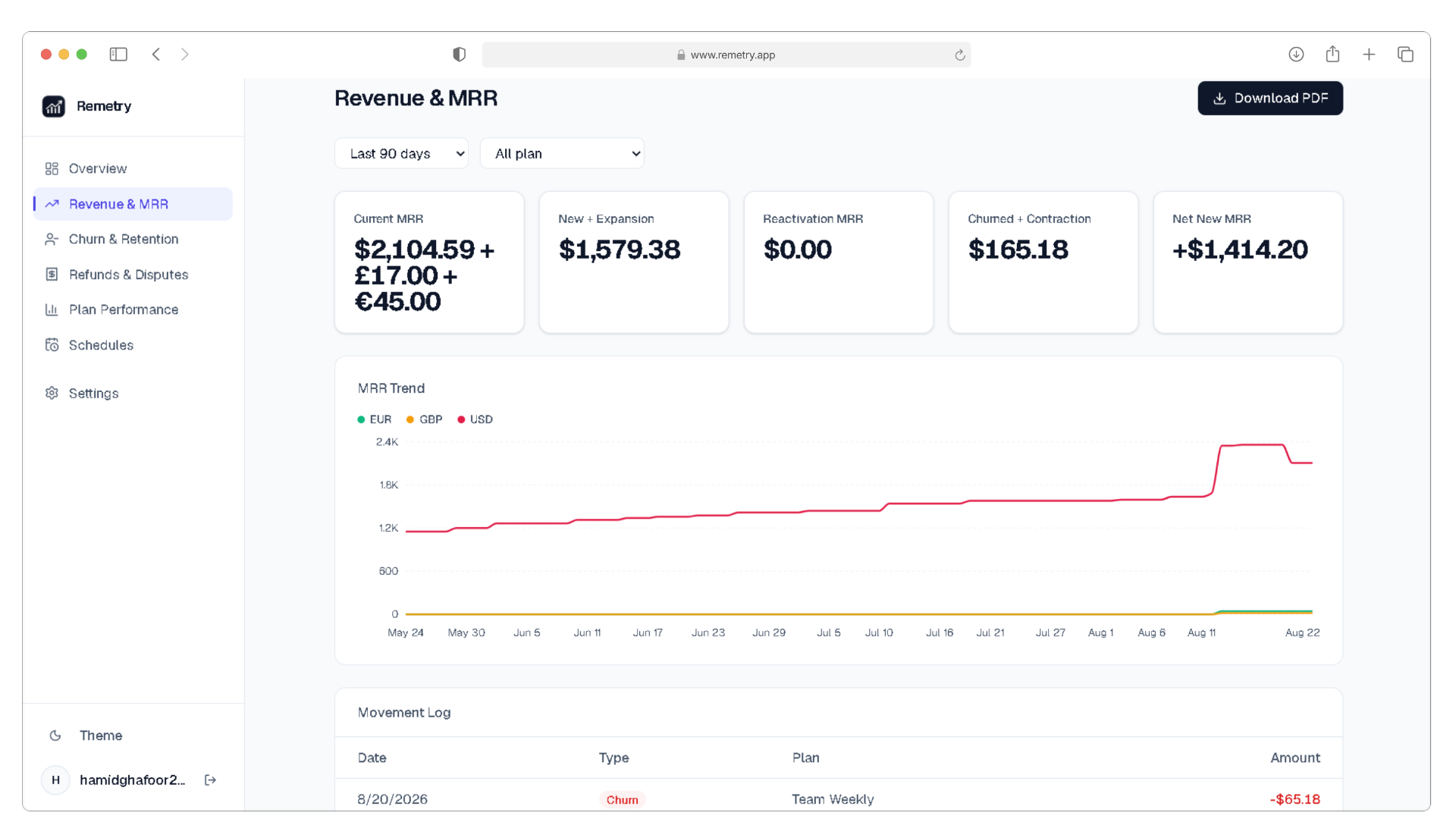1456x819 pixels.
Task: Click the Refunds & Disputes receipt icon
Action: (52, 275)
